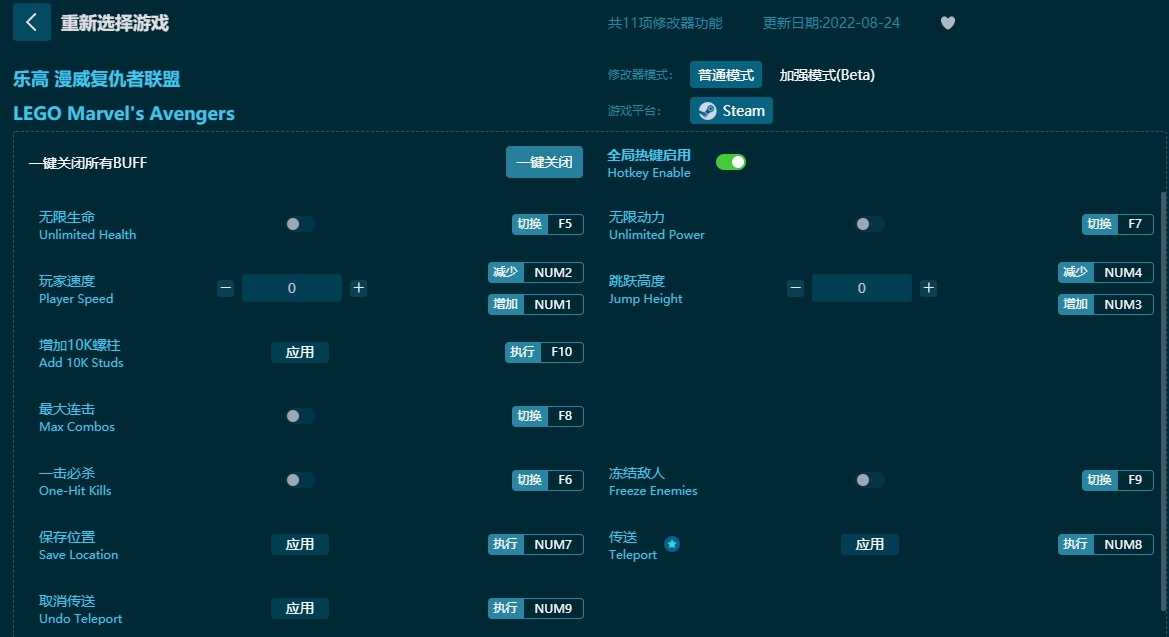Click NUM7 hotkey for Save Location
Viewport: 1169px width, 637px height.
tap(535, 545)
